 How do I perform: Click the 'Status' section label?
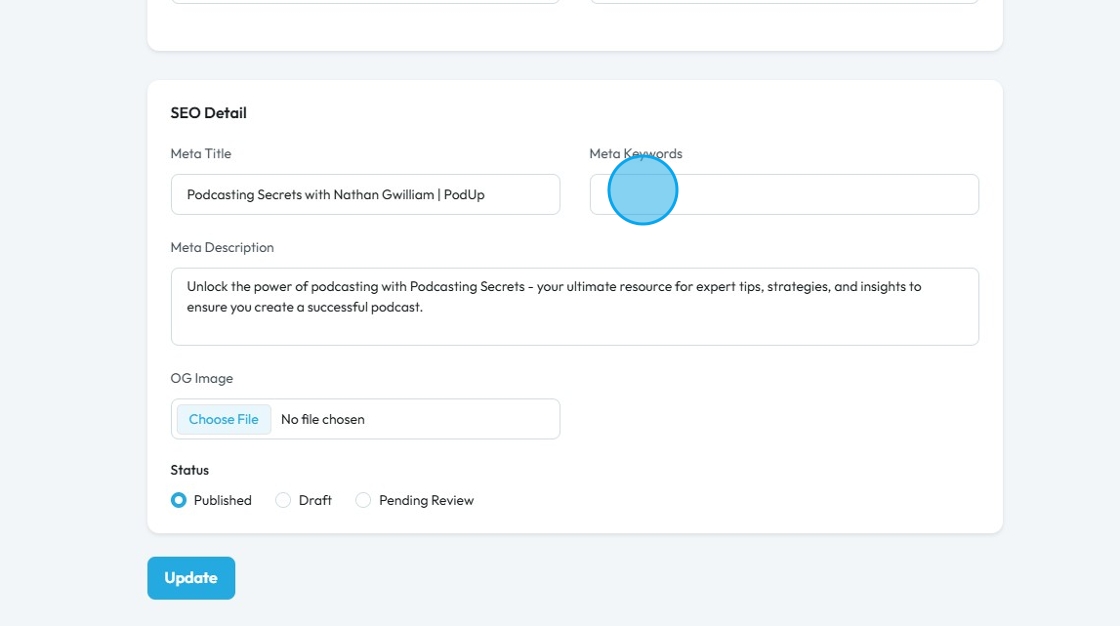tap(190, 470)
